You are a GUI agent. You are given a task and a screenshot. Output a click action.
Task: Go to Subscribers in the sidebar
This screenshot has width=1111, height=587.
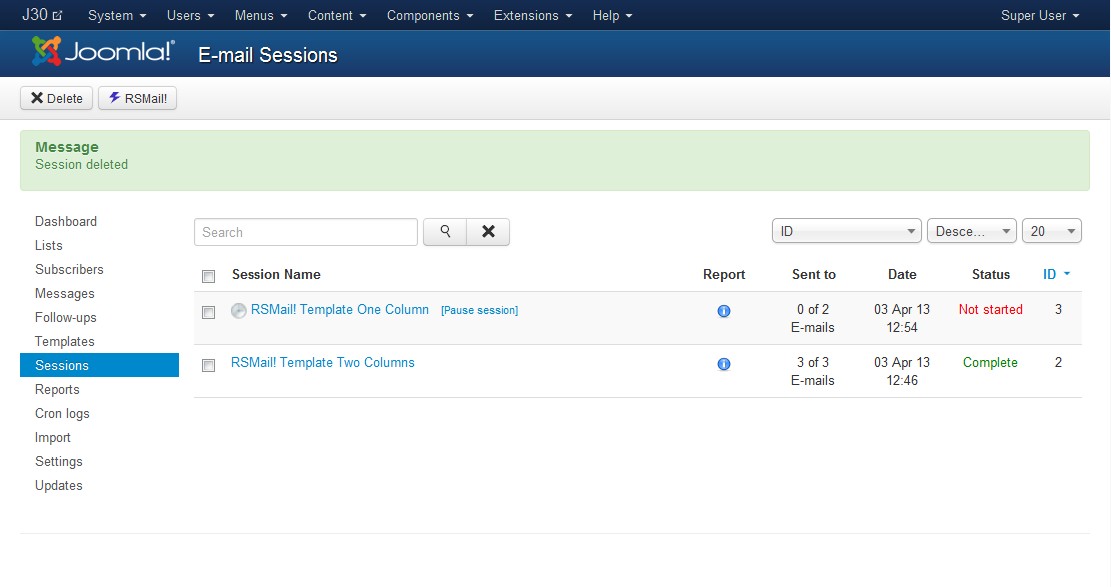click(69, 269)
